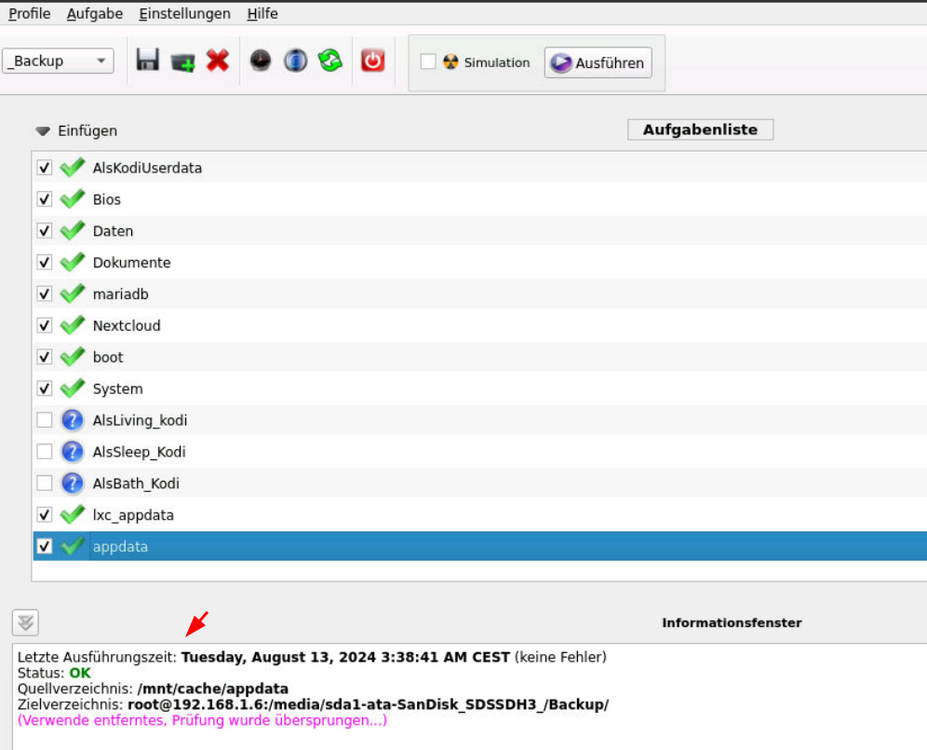The image size is (927, 750).
Task: Click the blue question icon beside AlsBath_Kodi
Action: tap(72, 483)
